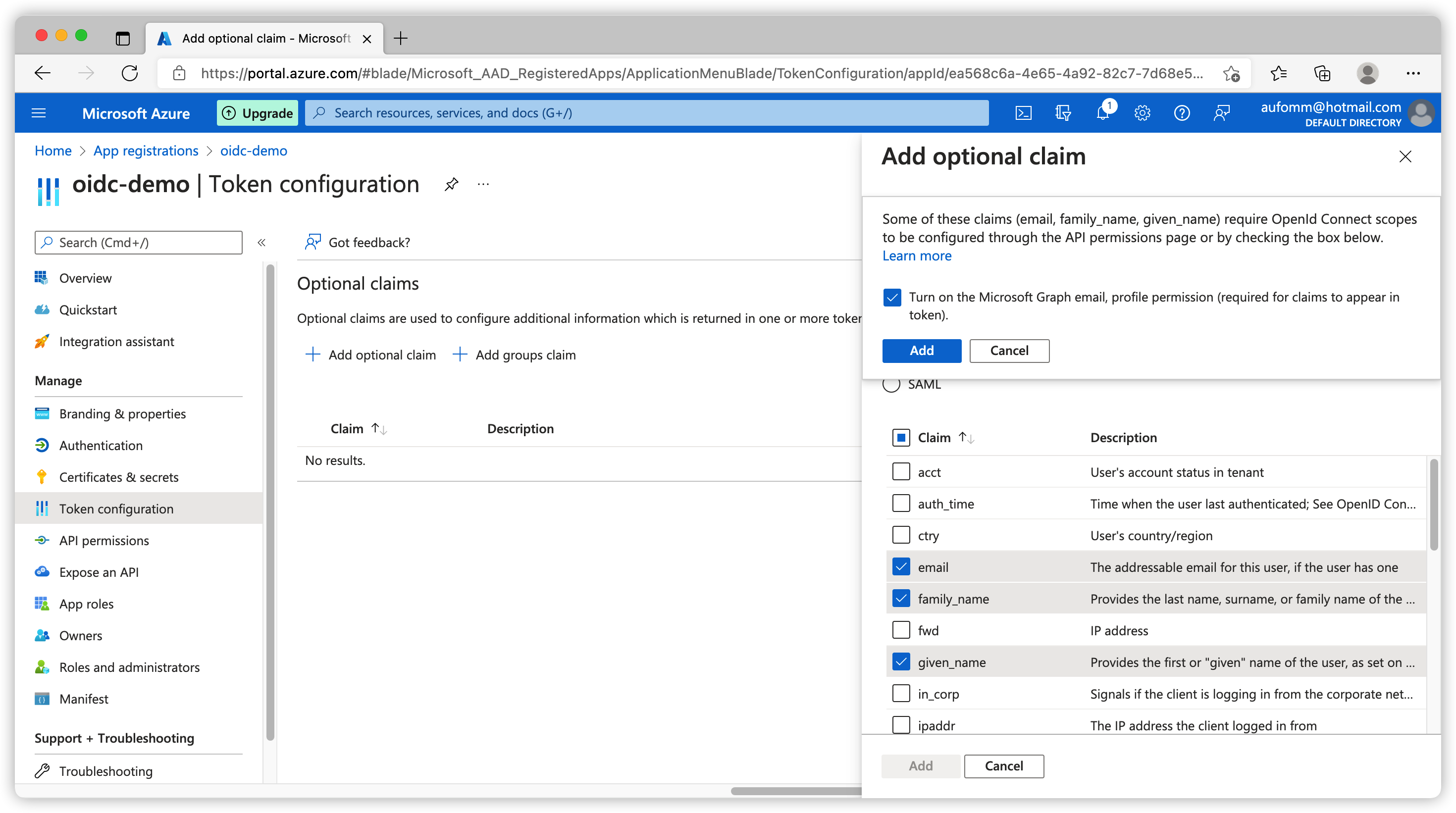Image resolution: width=1456 pixels, height=813 pixels.
Task: Open the directories and subscriptions filter icon
Action: pyautogui.click(x=1063, y=113)
